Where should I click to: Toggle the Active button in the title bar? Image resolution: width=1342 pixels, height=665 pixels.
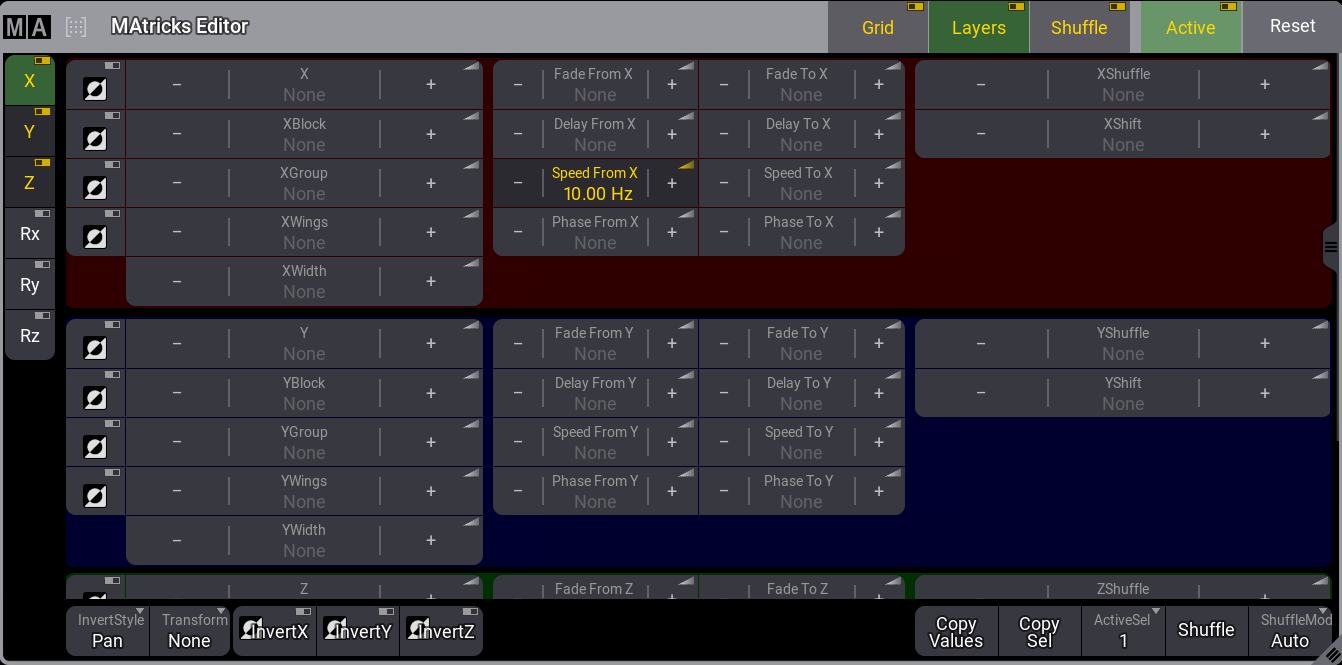1190,28
